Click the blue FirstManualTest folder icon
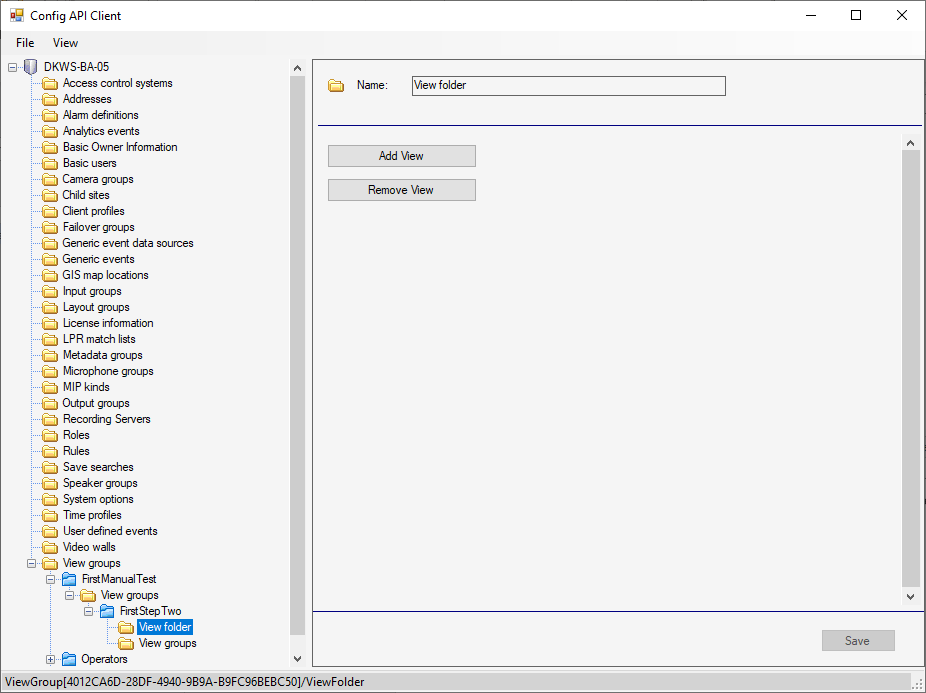The image size is (926, 693). 69,579
